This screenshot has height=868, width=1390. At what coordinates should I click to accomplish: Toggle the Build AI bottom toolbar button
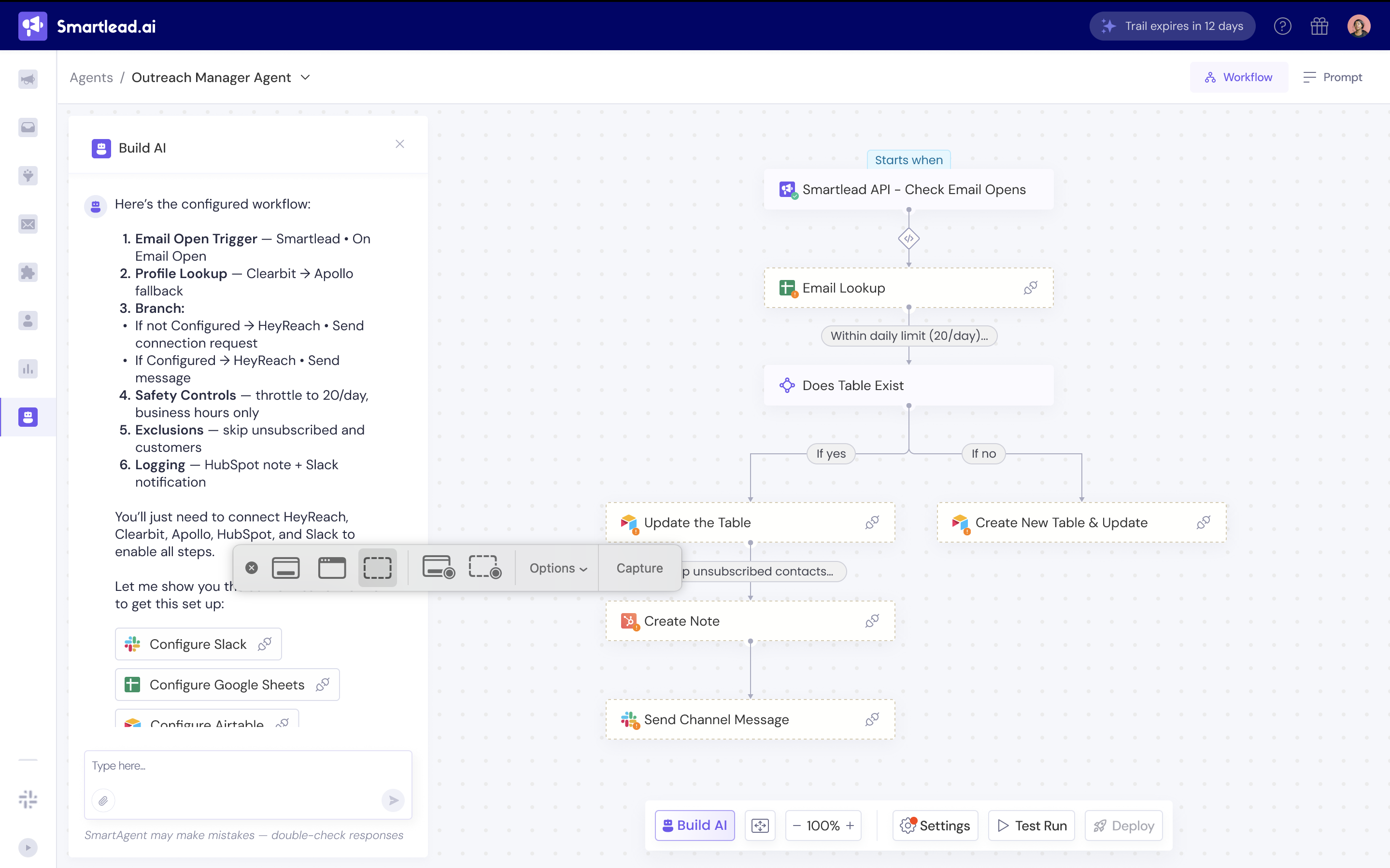point(695,826)
